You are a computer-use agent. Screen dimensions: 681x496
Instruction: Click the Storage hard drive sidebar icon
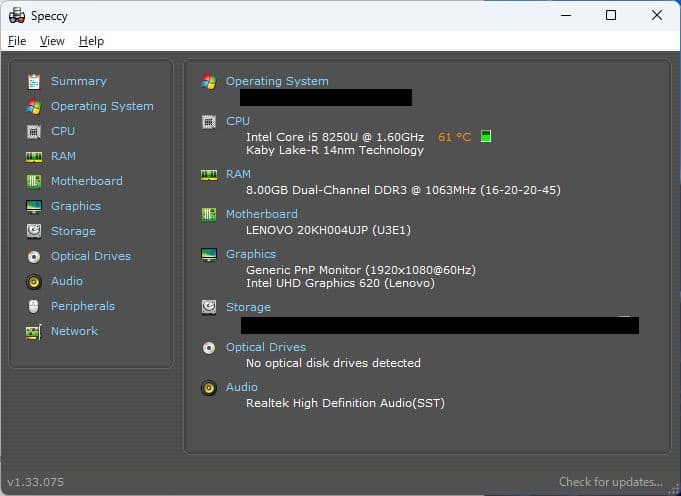click(34, 231)
